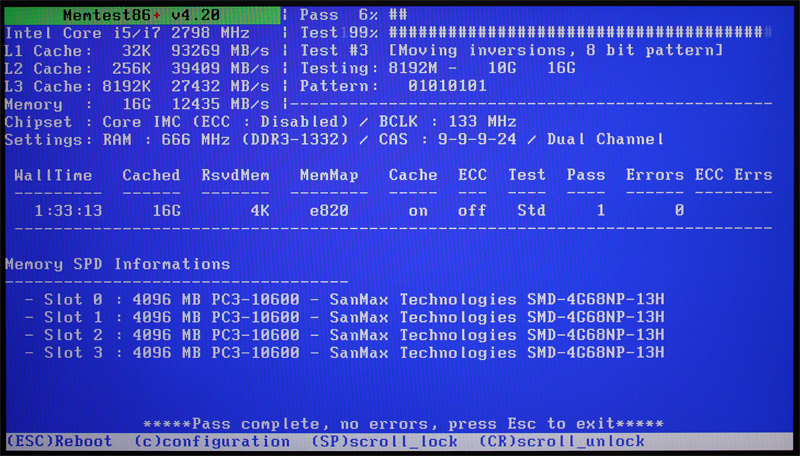Select the (SP)scroll_lock option
The height and width of the screenshot is (456, 800).
click(384, 441)
